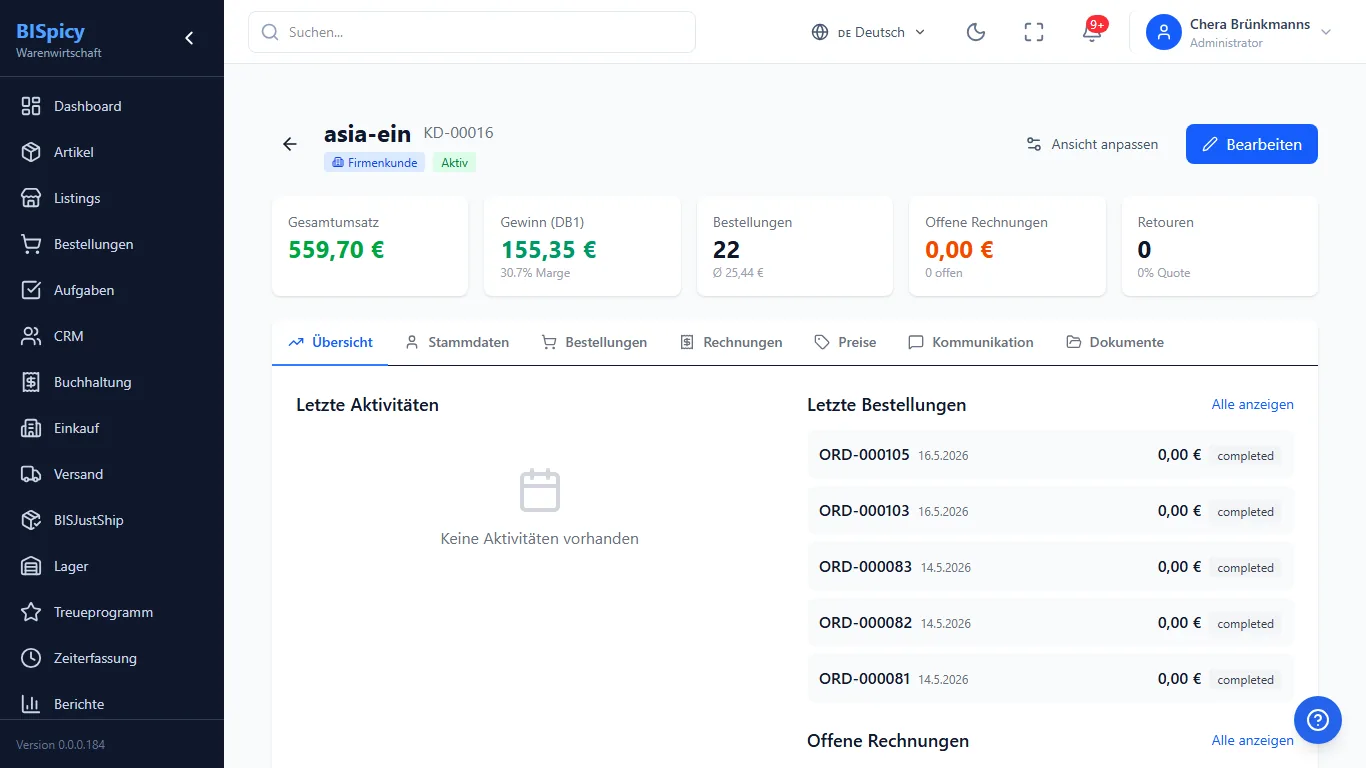Click Version 0.0.0.184 text

(60, 745)
